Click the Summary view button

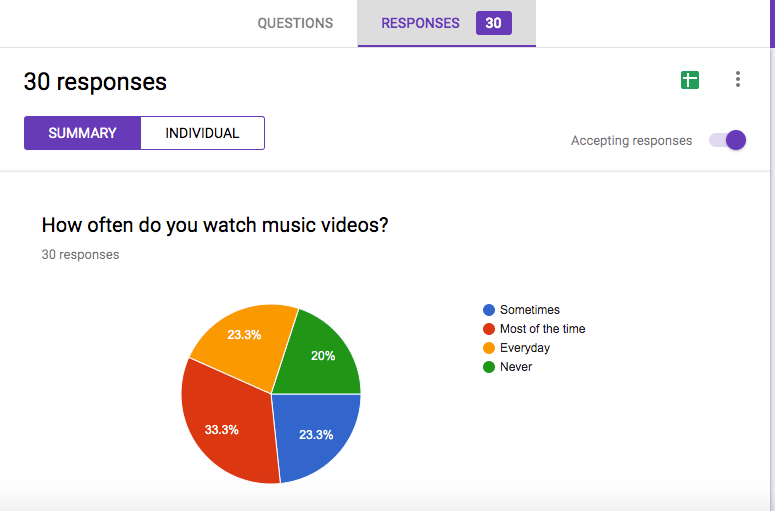82,133
